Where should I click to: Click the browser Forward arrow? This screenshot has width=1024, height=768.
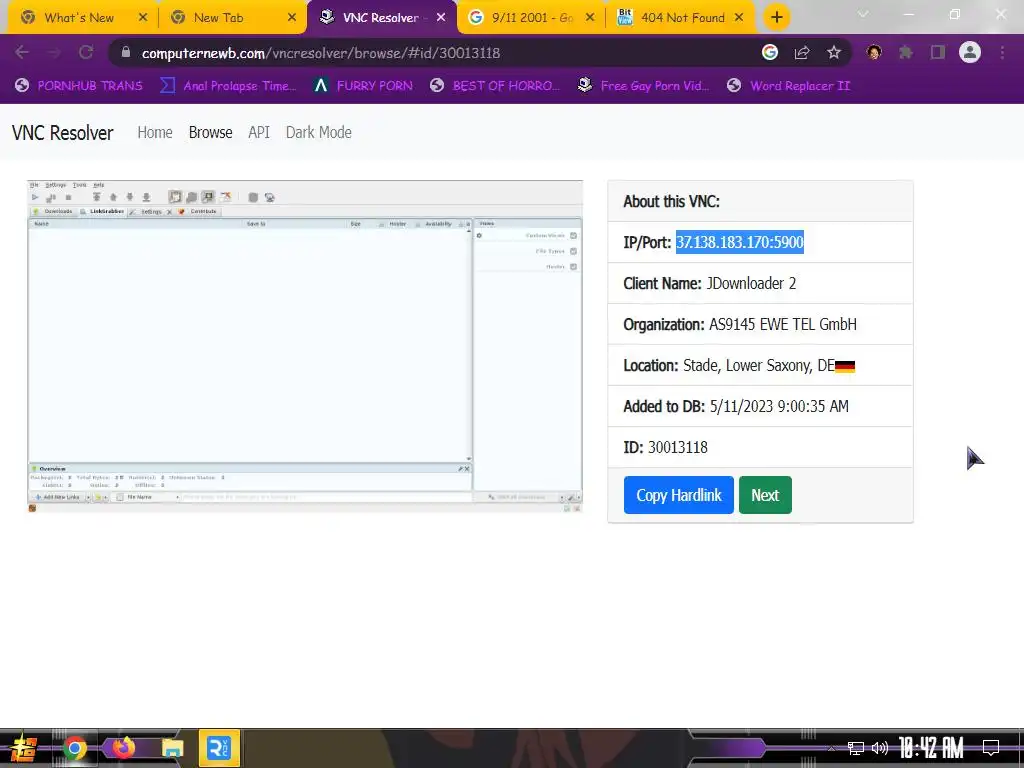point(54,52)
